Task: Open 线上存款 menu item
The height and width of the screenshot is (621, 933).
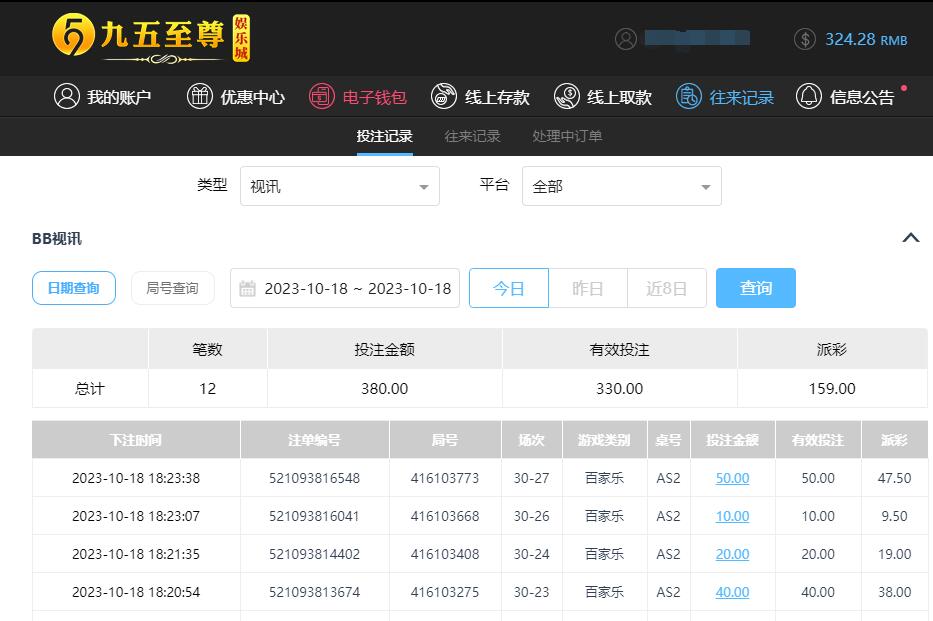Action: pyautogui.click(x=480, y=96)
